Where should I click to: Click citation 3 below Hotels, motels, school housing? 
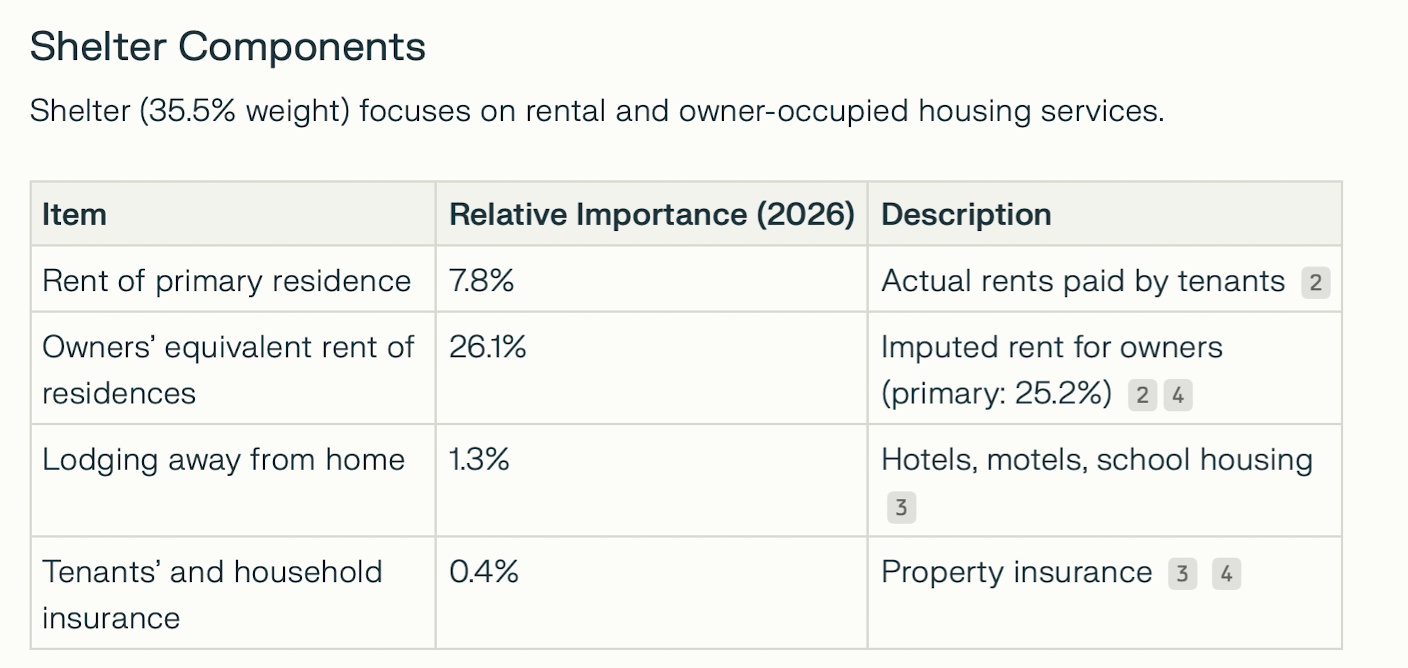pyautogui.click(x=900, y=508)
